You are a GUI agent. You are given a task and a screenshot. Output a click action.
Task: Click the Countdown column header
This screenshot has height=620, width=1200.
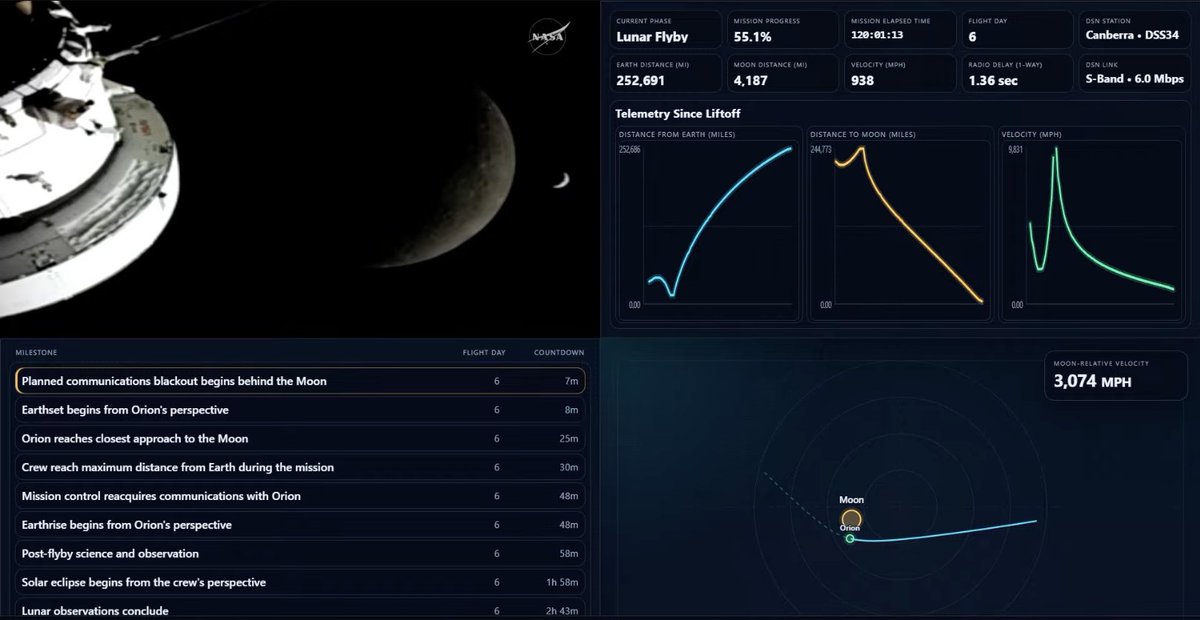pos(559,352)
